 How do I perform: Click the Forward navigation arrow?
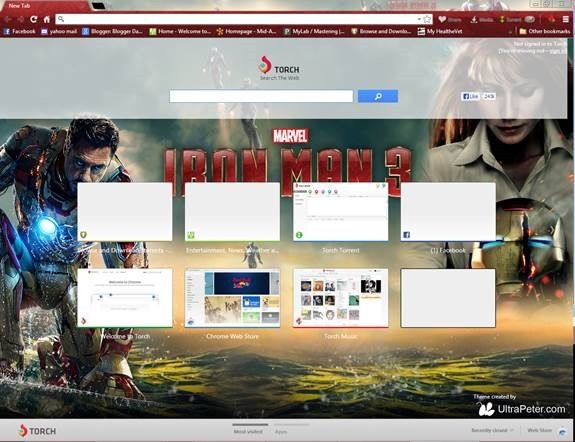(21, 19)
